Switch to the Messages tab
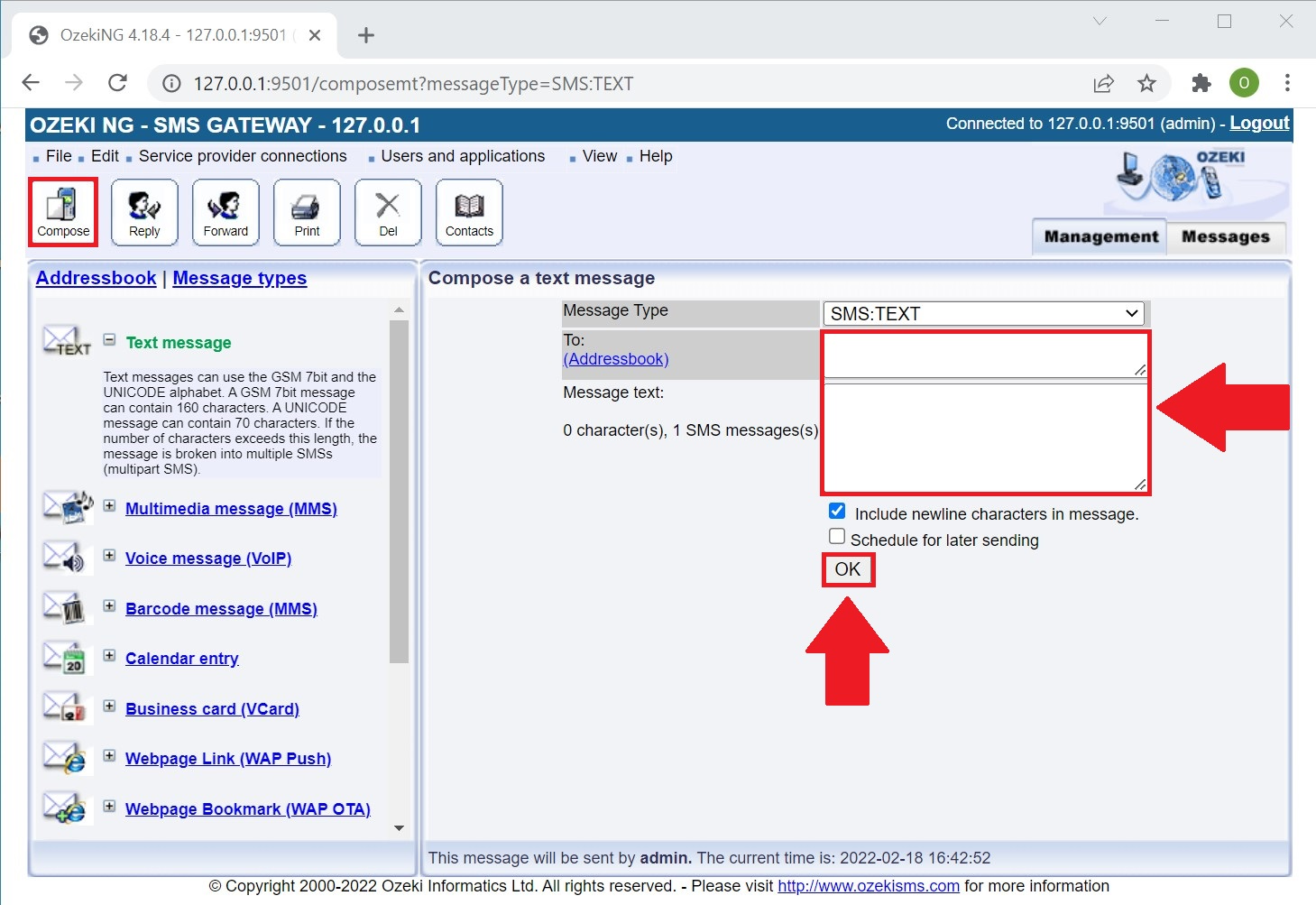This screenshot has height=905, width=1316. (1225, 236)
